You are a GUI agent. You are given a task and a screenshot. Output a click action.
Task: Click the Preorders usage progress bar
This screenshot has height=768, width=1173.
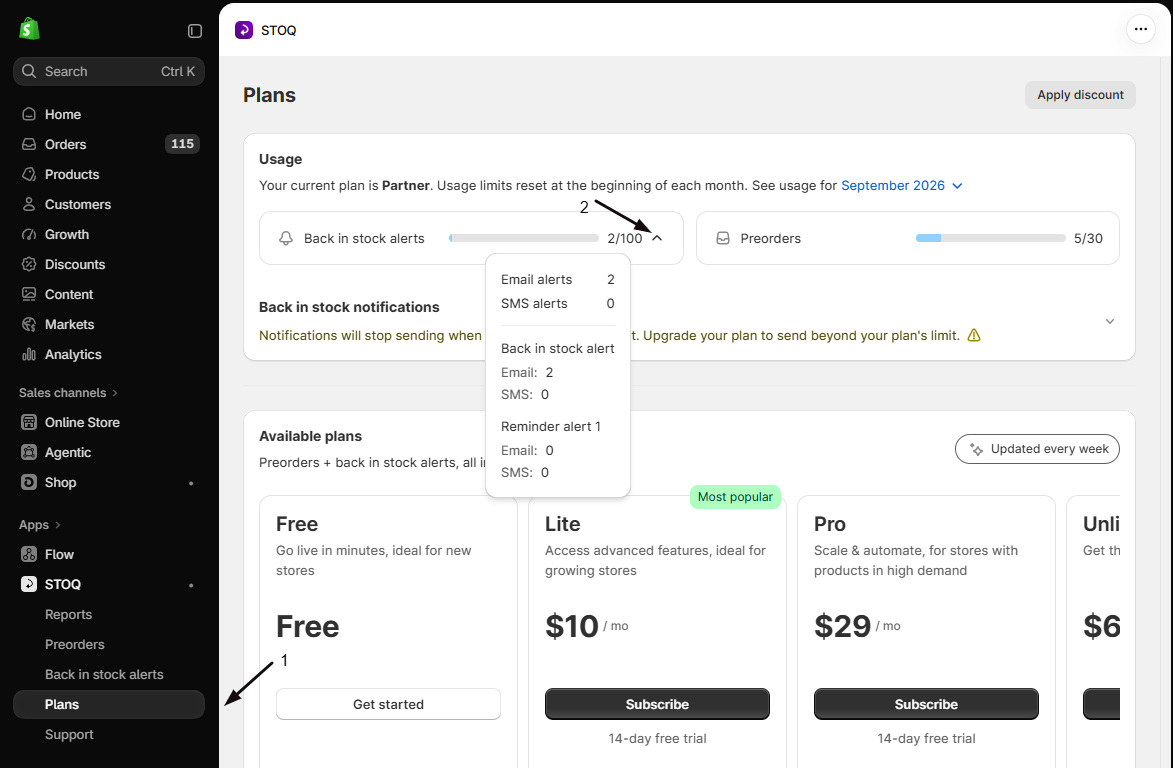pos(990,239)
